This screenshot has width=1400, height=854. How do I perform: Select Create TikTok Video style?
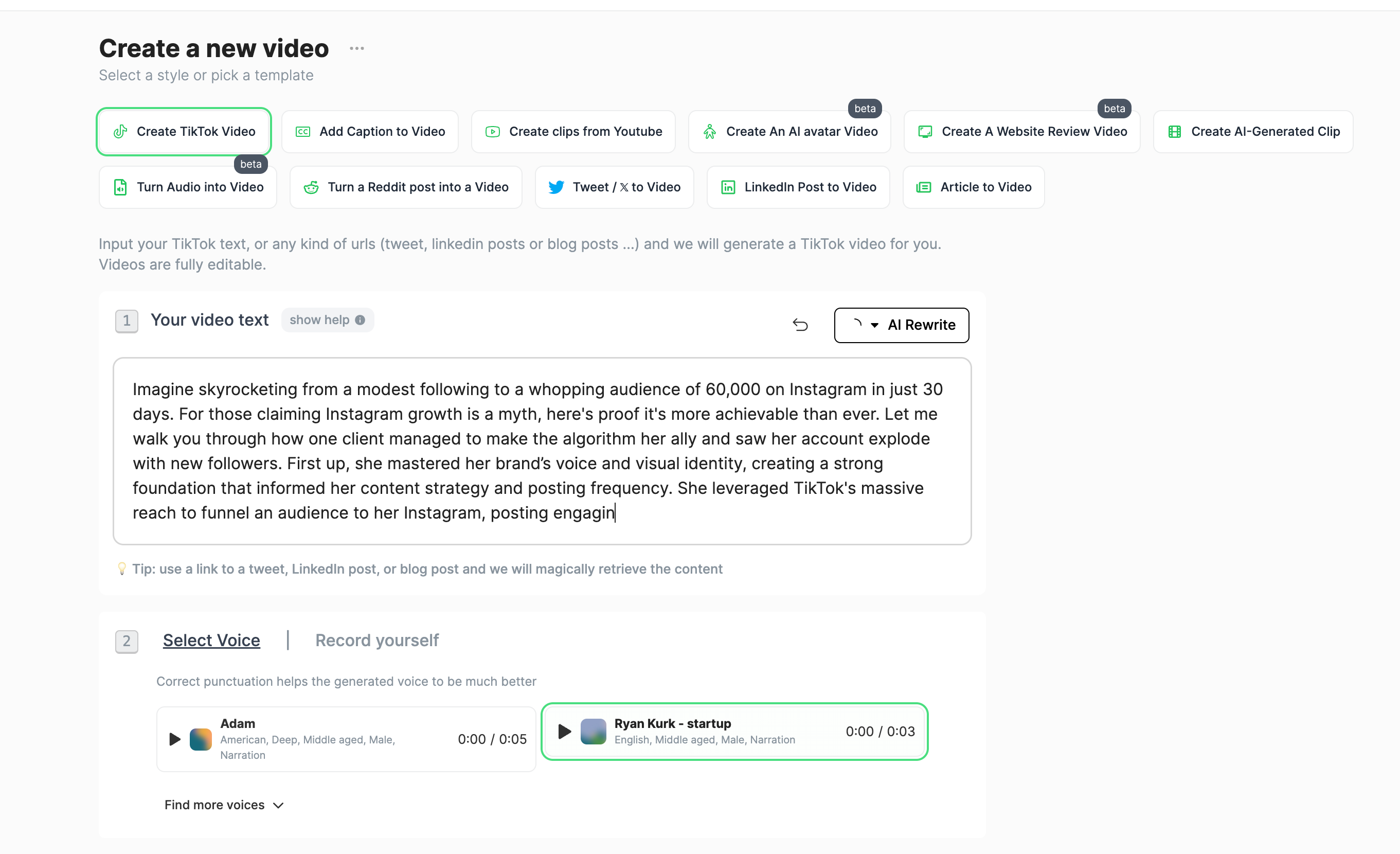[x=184, y=131]
